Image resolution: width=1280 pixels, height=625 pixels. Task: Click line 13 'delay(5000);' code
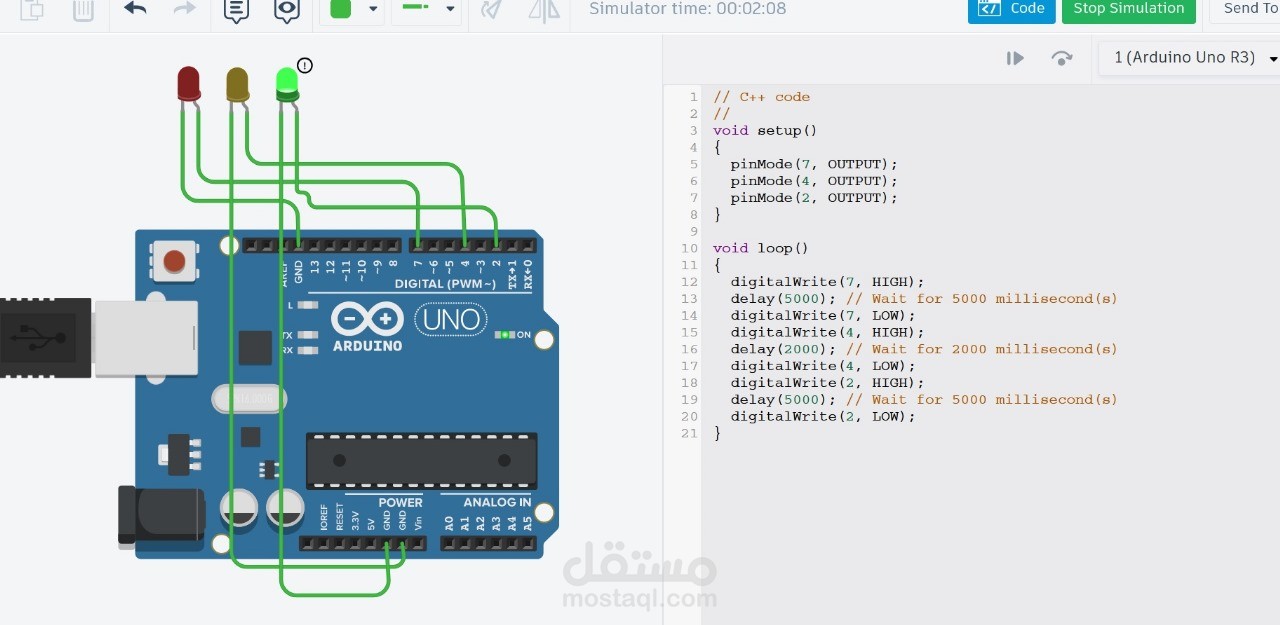coord(783,299)
